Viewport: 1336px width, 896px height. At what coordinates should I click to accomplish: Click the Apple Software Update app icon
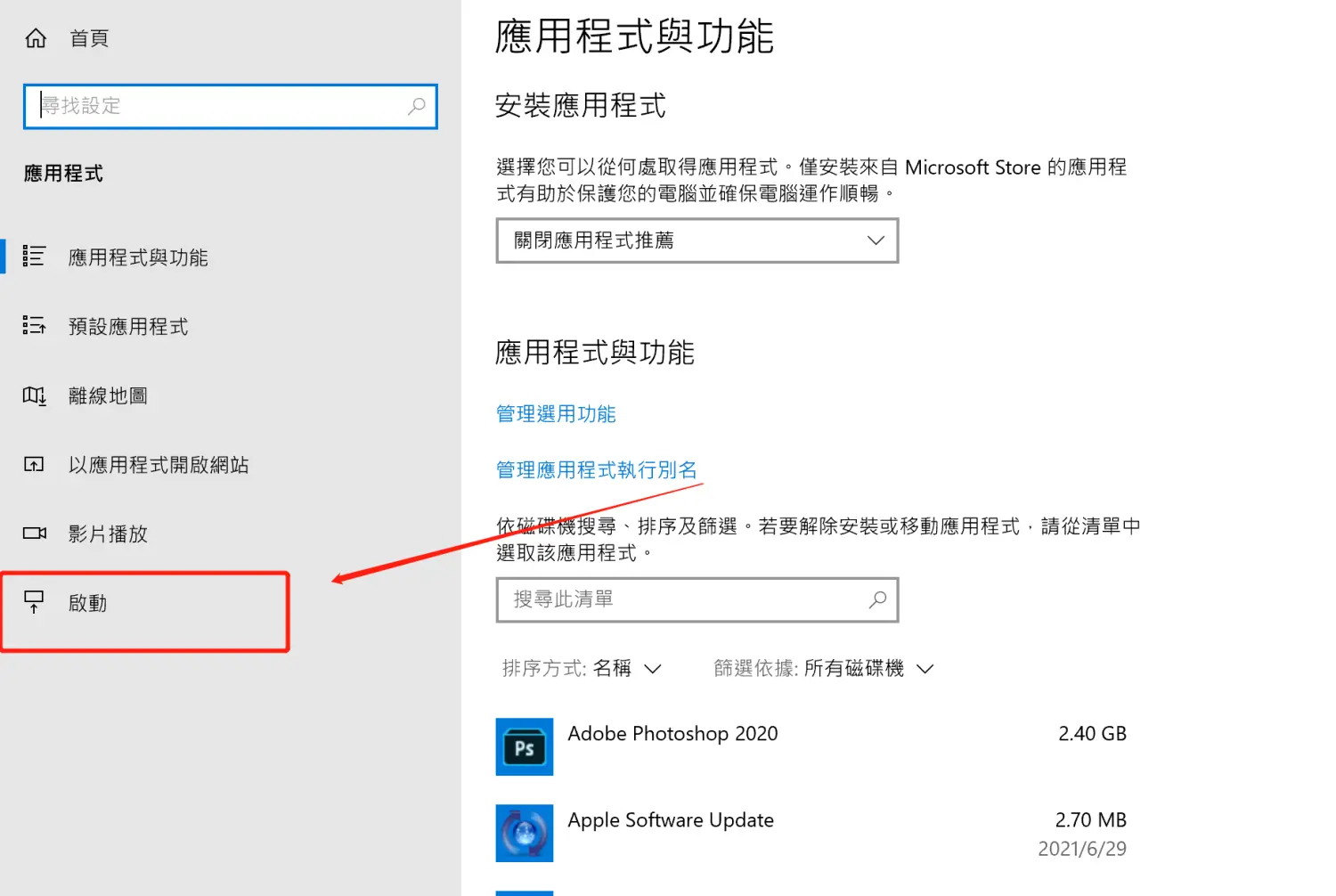(x=524, y=833)
